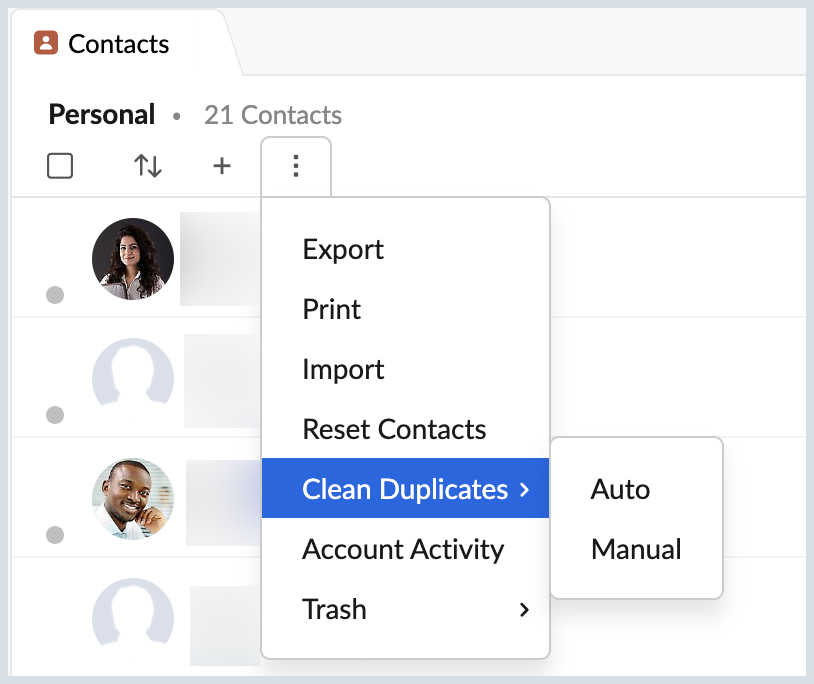Pick Manual duplicate cleaning
814x684 pixels.
636,549
